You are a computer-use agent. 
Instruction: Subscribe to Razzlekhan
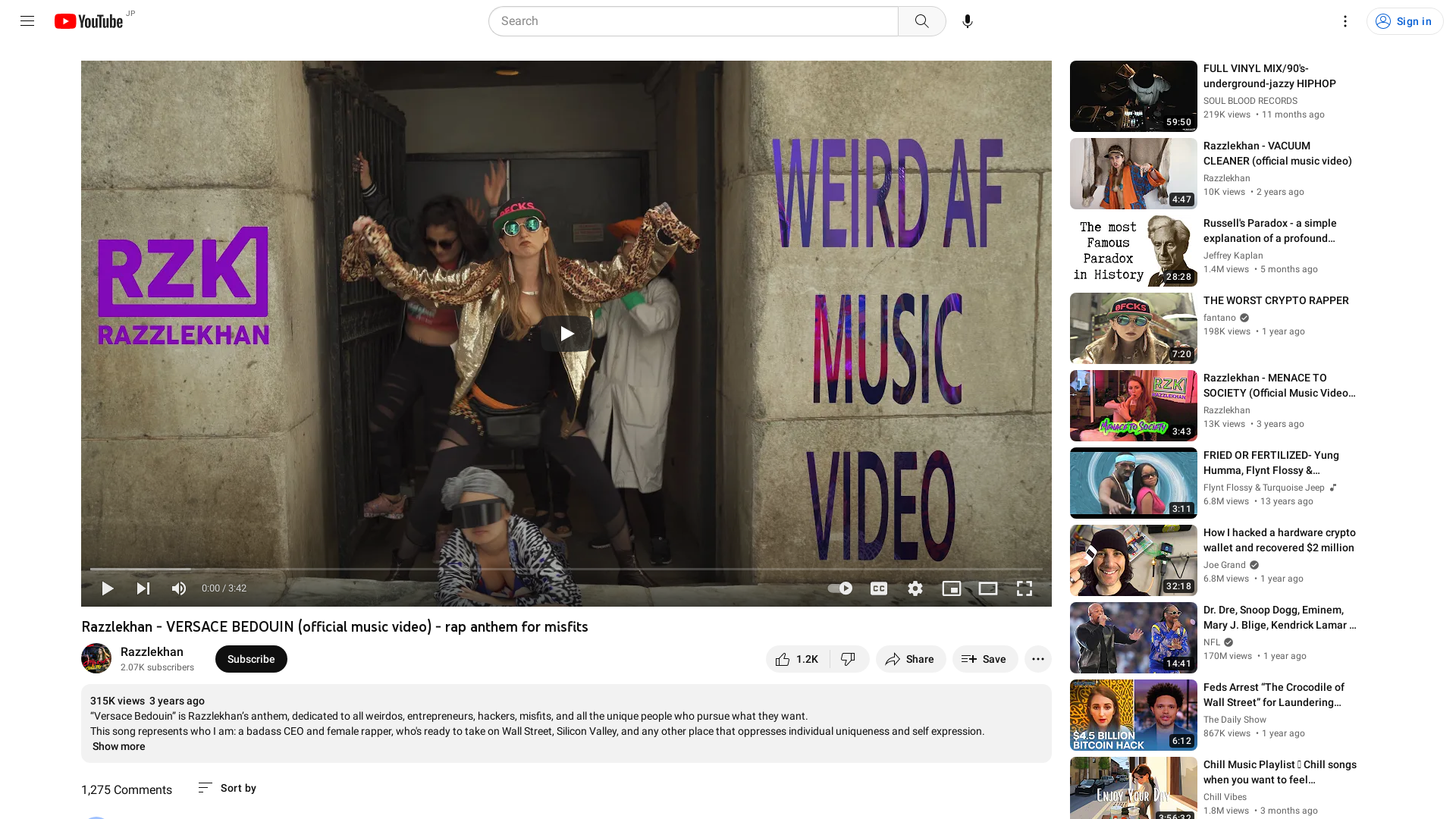251,659
